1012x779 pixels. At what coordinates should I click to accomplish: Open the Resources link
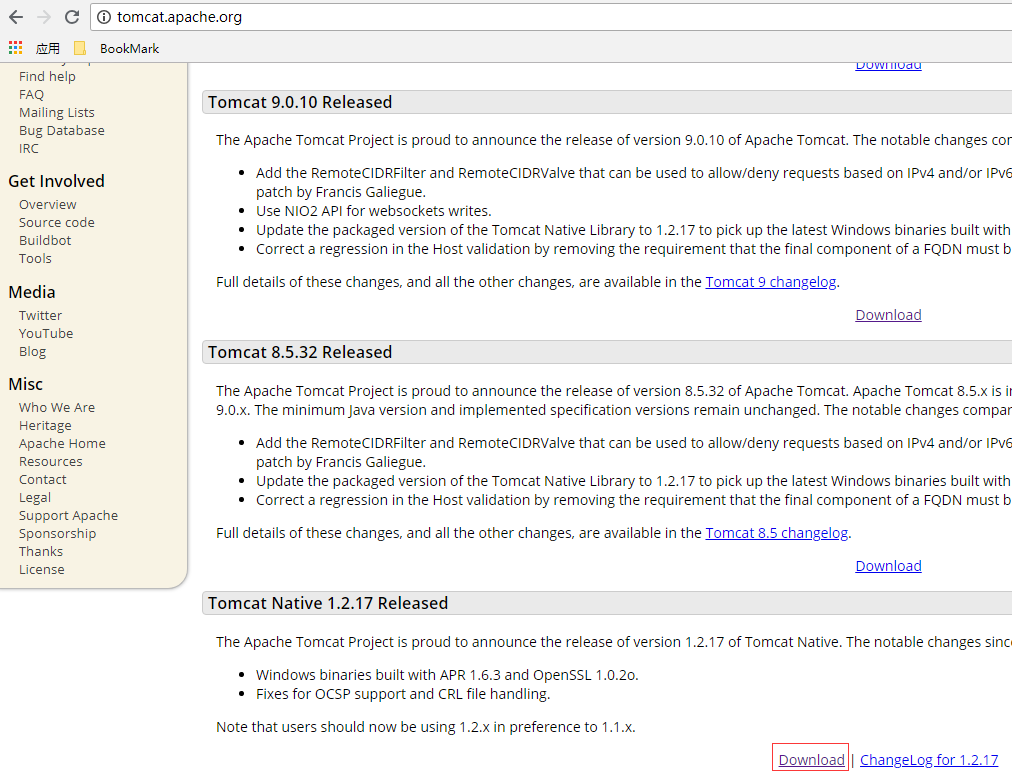click(x=50, y=461)
